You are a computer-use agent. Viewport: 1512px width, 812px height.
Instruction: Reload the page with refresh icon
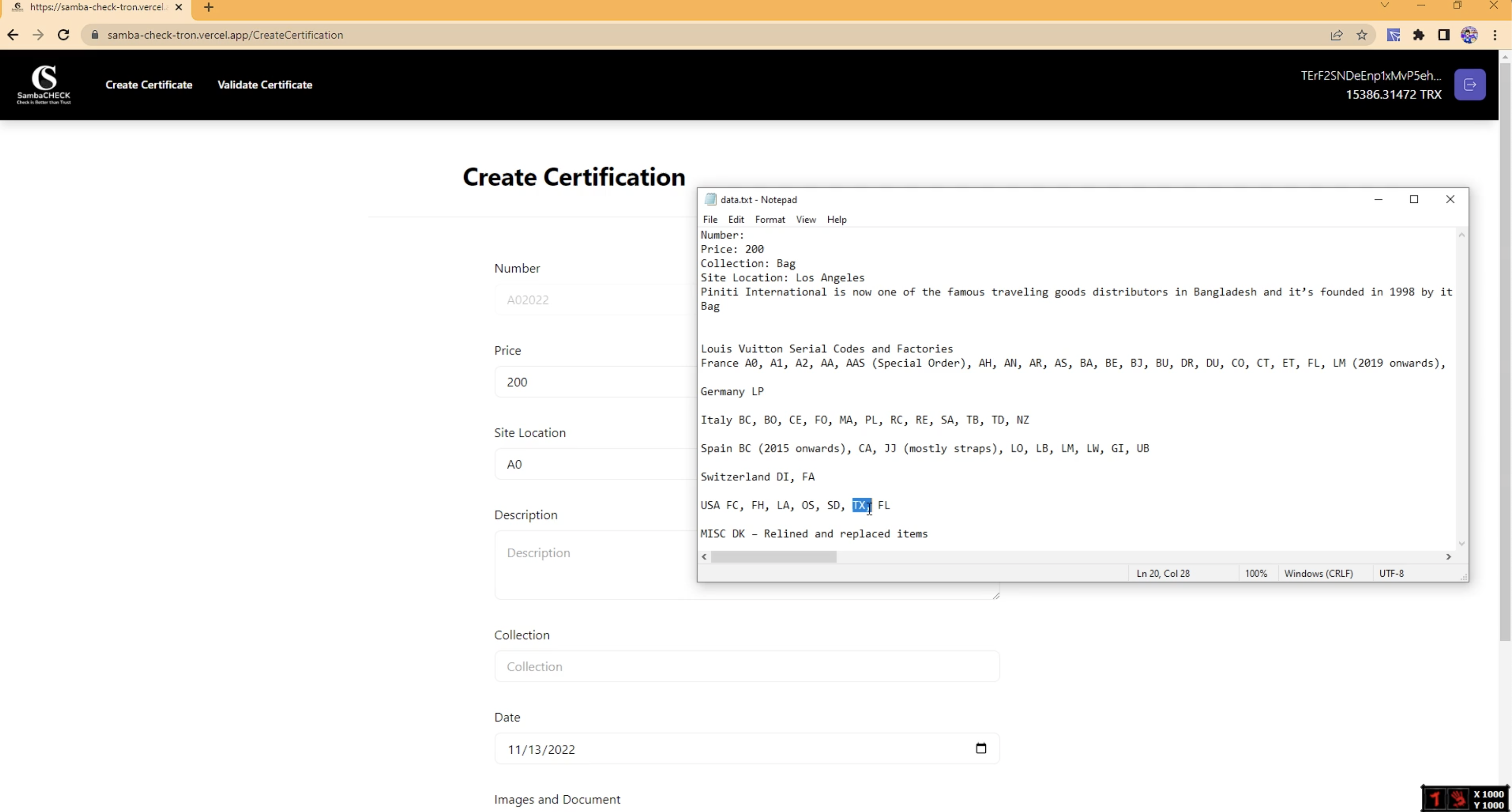pos(63,35)
